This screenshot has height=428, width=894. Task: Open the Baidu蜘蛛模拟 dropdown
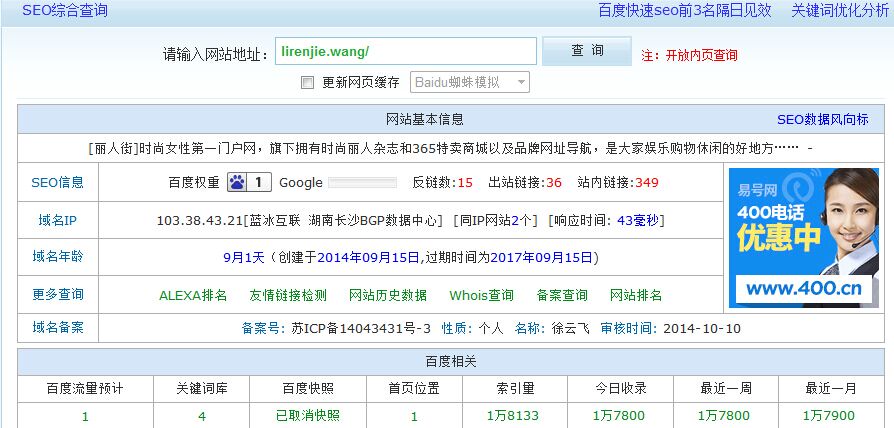(470, 82)
